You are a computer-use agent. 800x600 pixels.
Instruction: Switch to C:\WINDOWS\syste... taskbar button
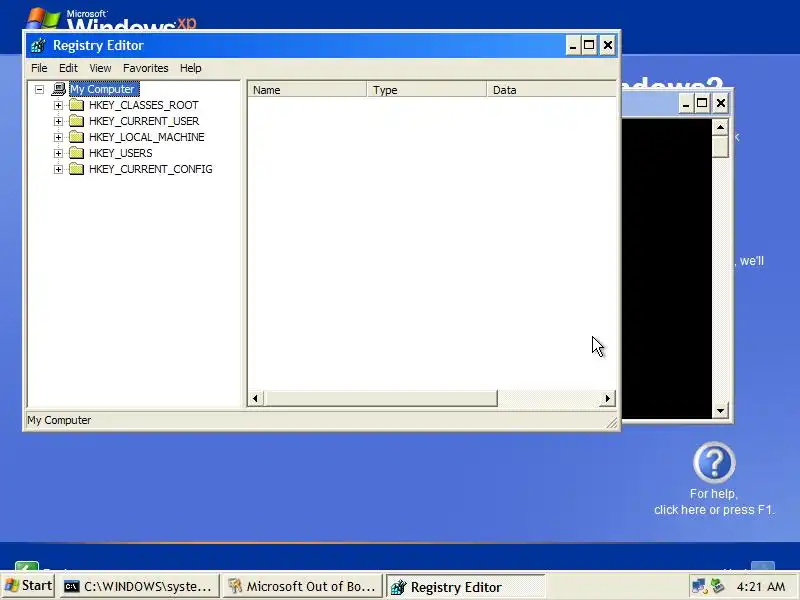click(x=138, y=586)
